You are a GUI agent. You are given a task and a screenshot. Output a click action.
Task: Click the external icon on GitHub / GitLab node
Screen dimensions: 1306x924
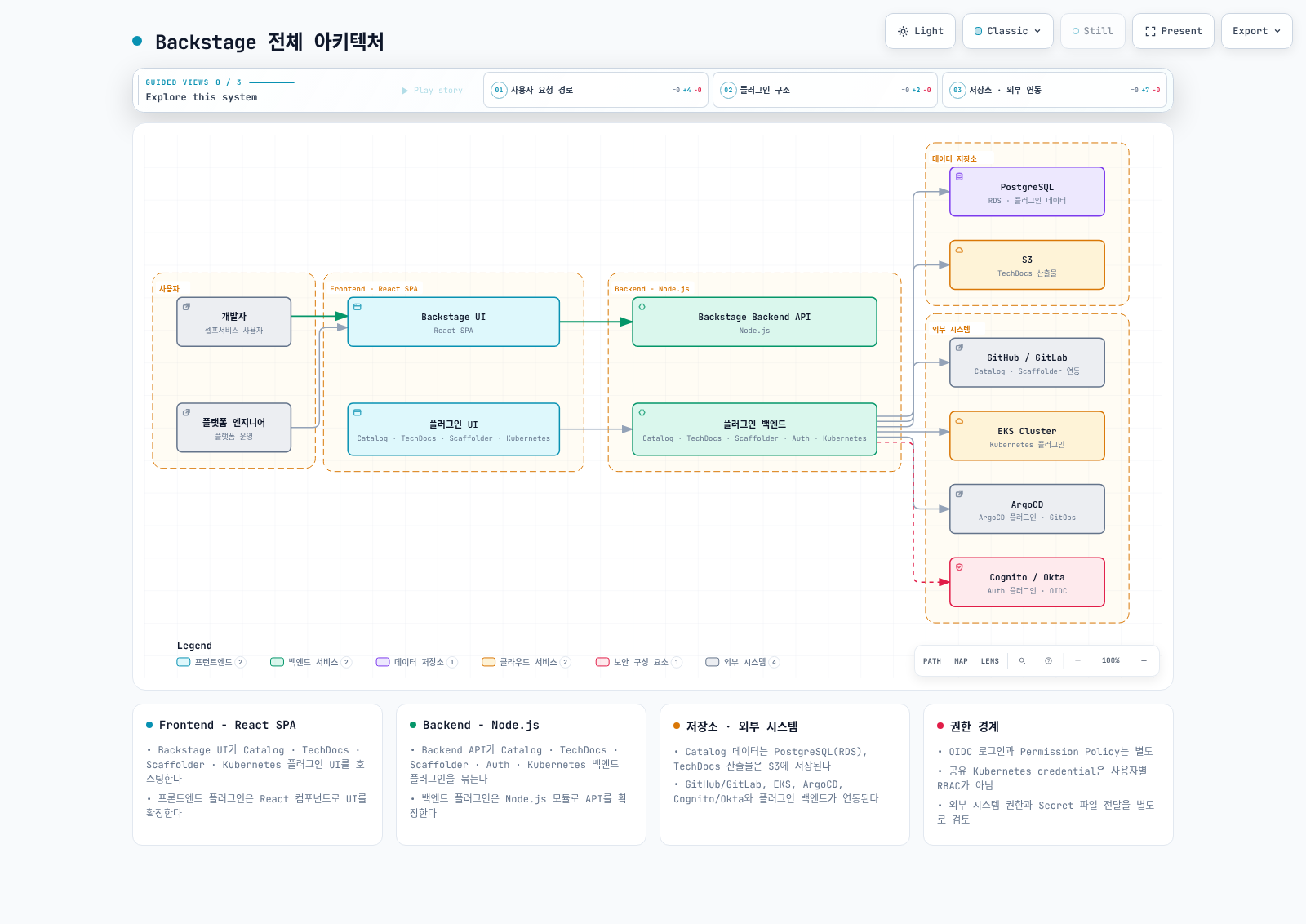(x=960, y=348)
